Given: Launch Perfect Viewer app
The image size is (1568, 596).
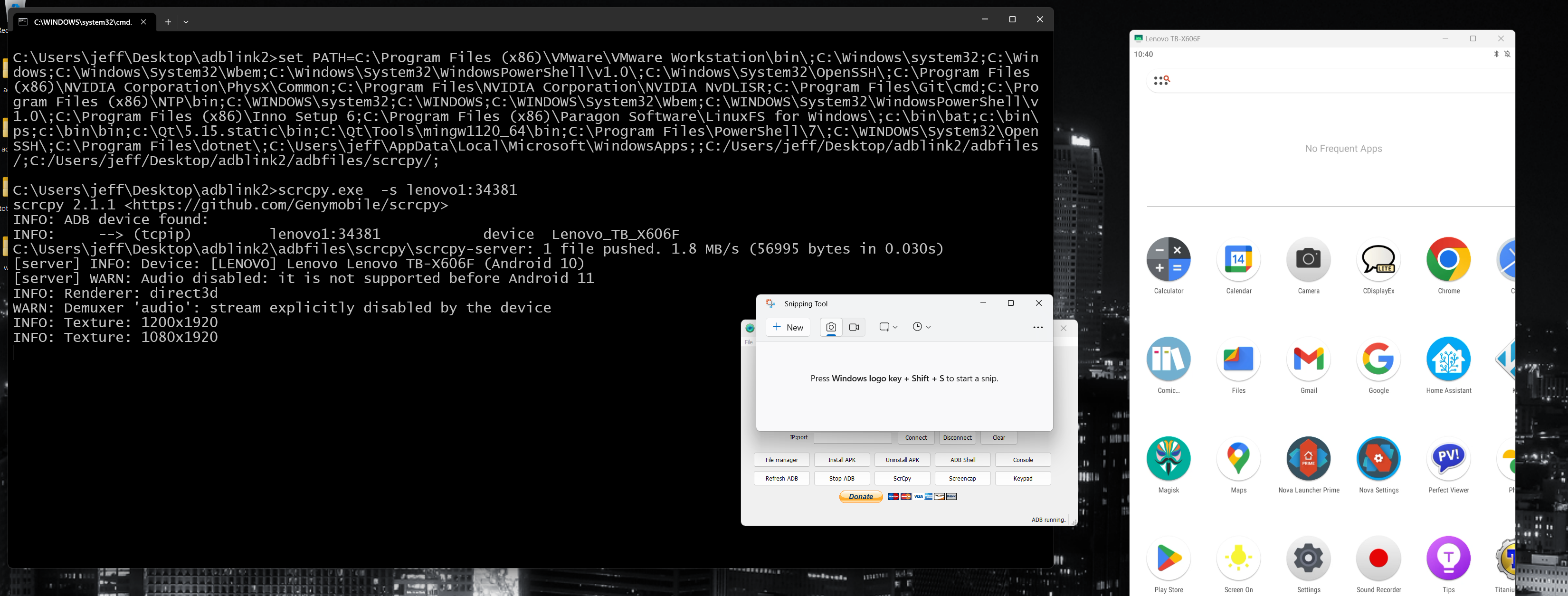Looking at the screenshot, I should tap(1448, 459).
